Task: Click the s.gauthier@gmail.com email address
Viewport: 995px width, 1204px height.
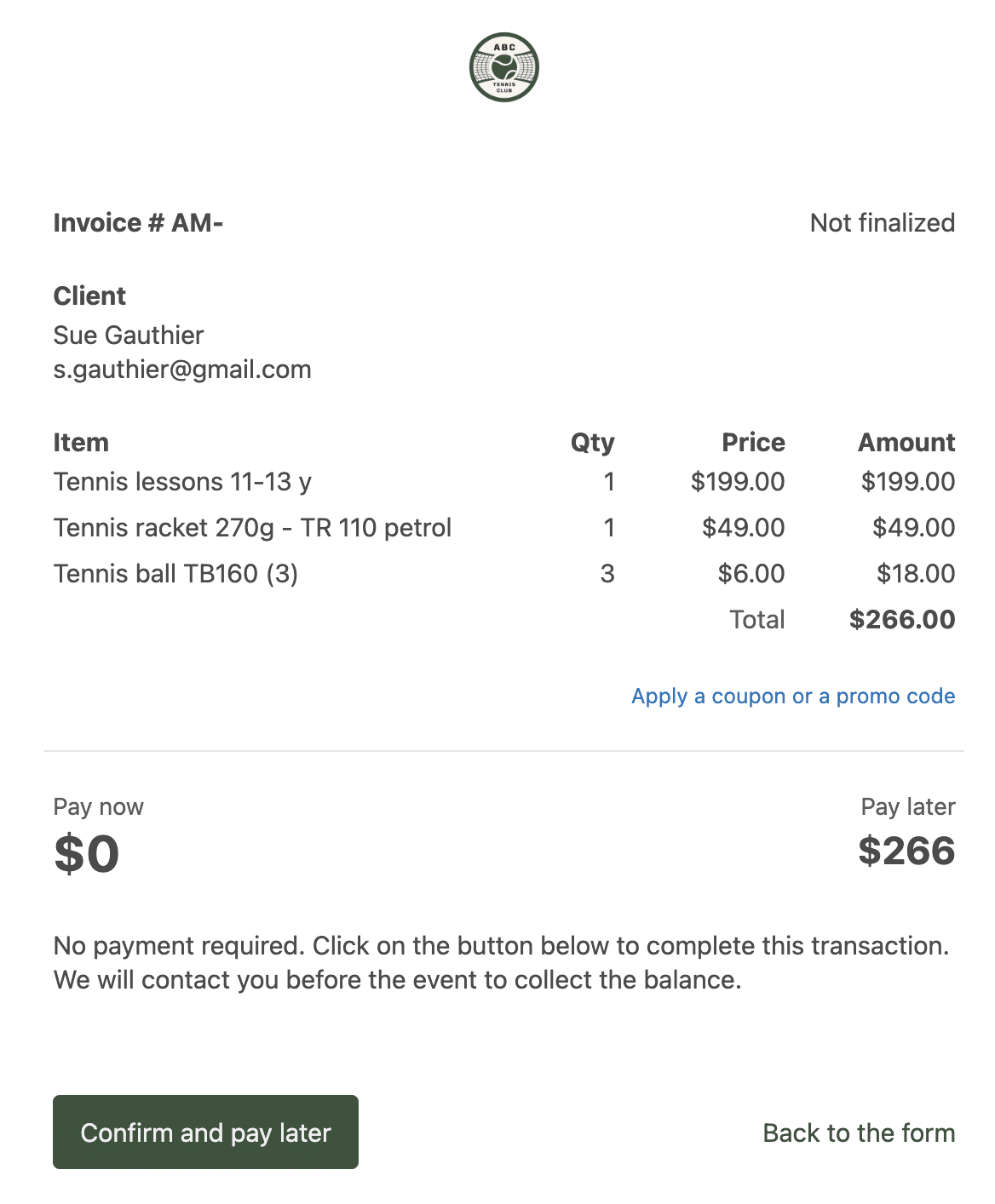Action: tap(182, 370)
